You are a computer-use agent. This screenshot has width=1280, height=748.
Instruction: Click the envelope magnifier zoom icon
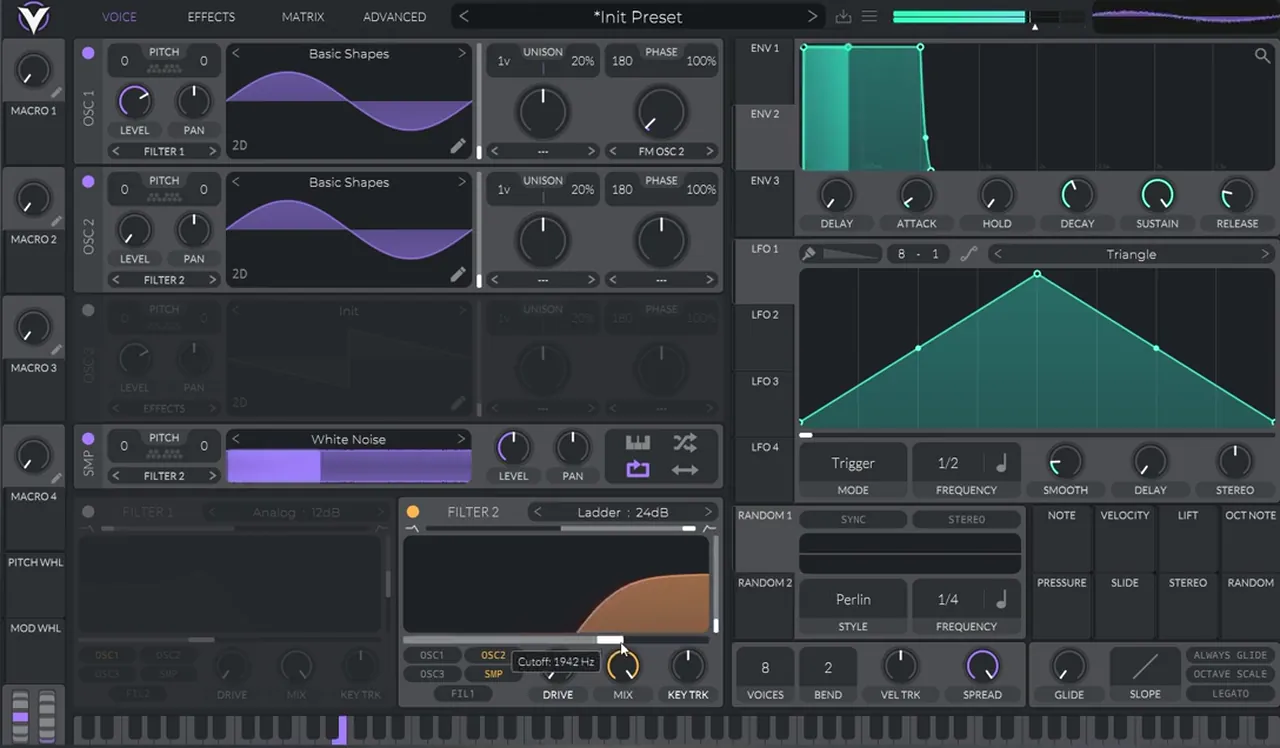tap(1262, 56)
